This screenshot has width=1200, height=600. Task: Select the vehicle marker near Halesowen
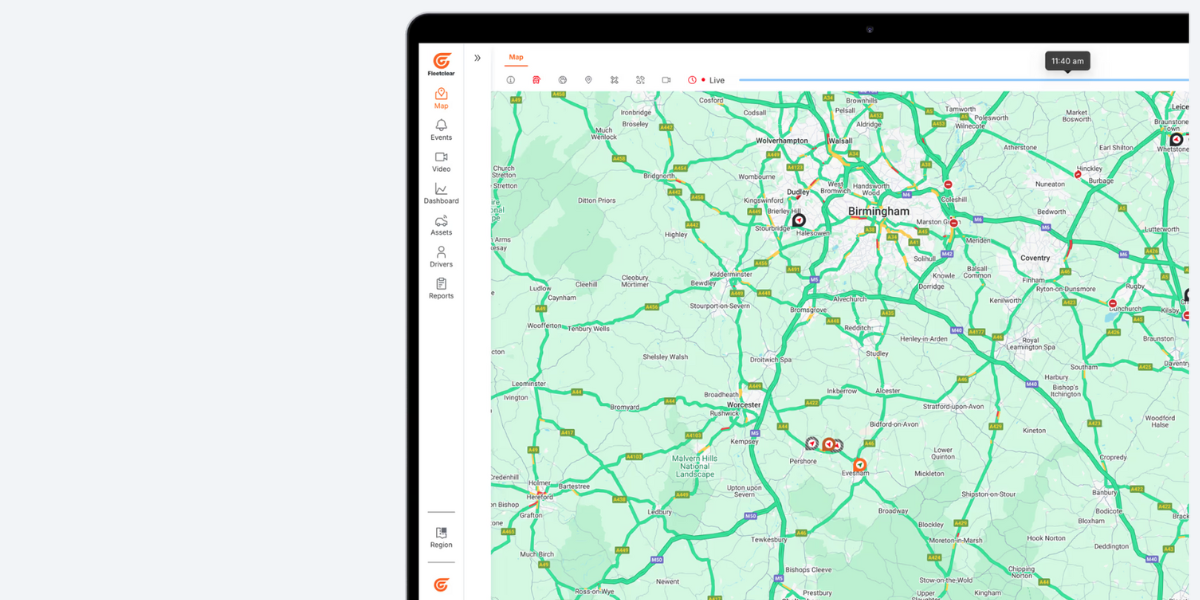point(799,220)
